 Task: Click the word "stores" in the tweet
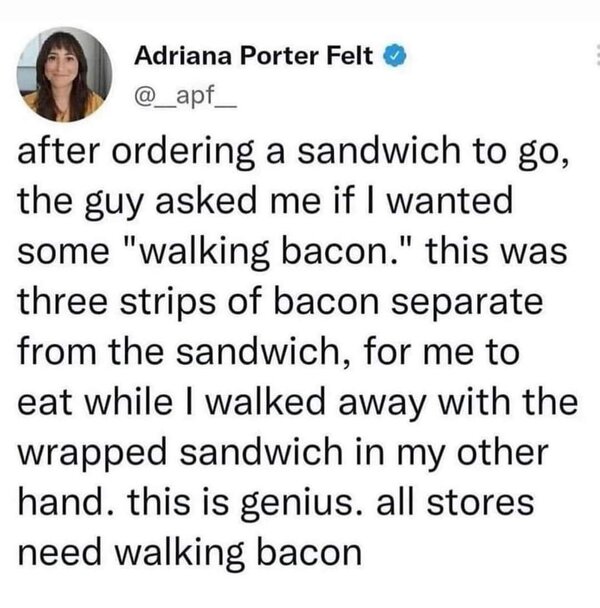point(480,504)
